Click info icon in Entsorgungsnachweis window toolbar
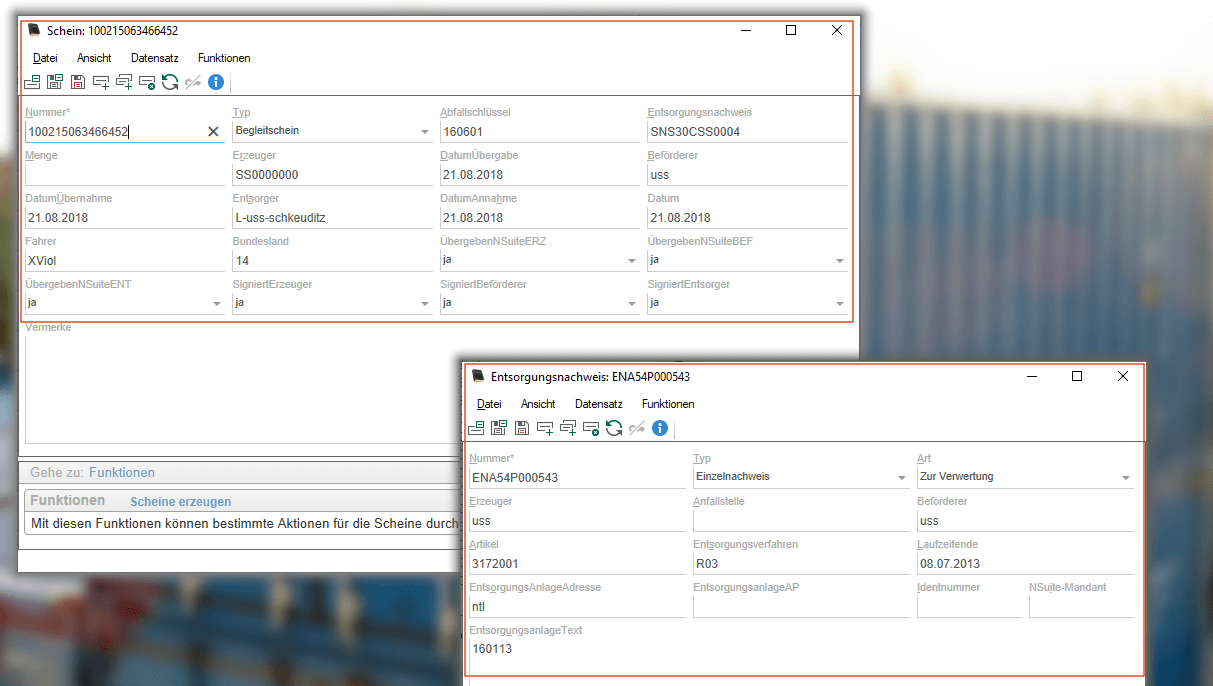Screen dimensions: 1213x686 [x=660, y=429]
